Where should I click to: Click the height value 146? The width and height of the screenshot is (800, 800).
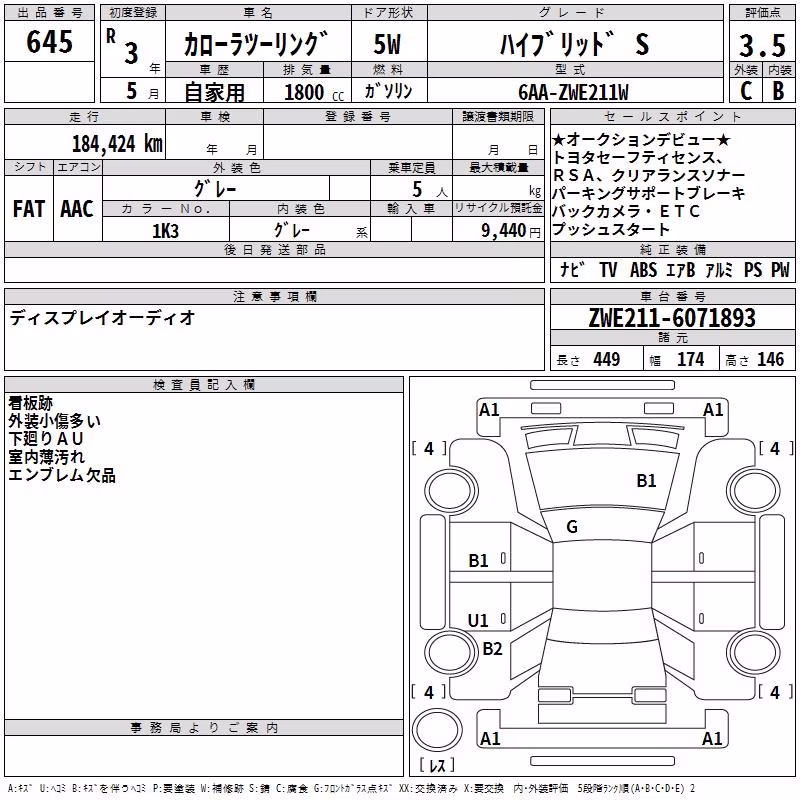(x=770, y=359)
